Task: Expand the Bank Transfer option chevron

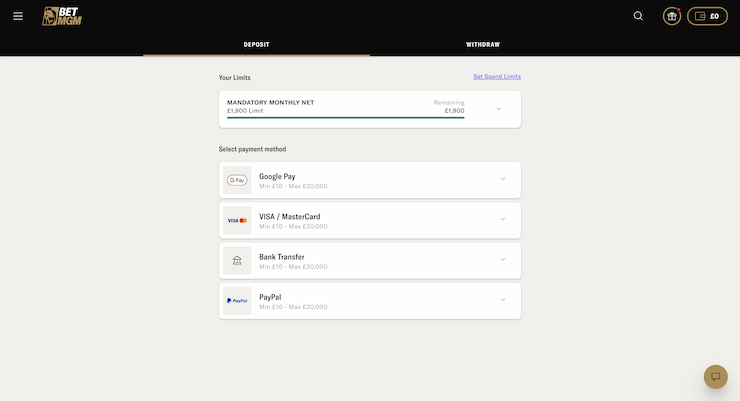Action: 502,259
